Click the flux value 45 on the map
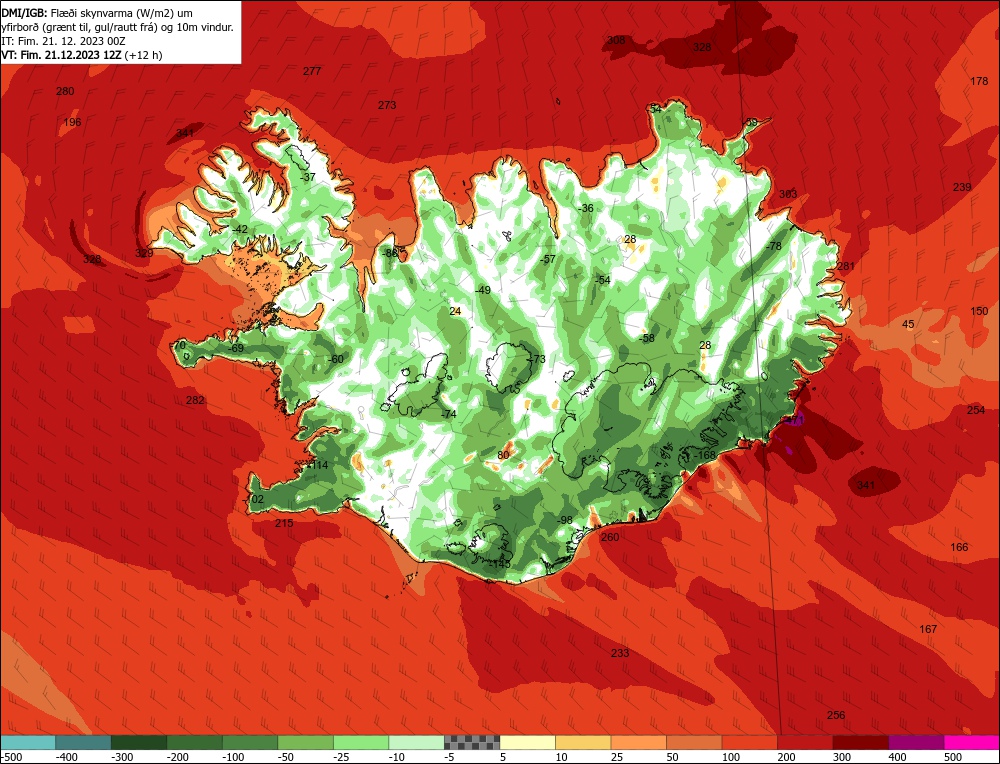The height and width of the screenshot is (764, 1000). (x=908, y=324)
